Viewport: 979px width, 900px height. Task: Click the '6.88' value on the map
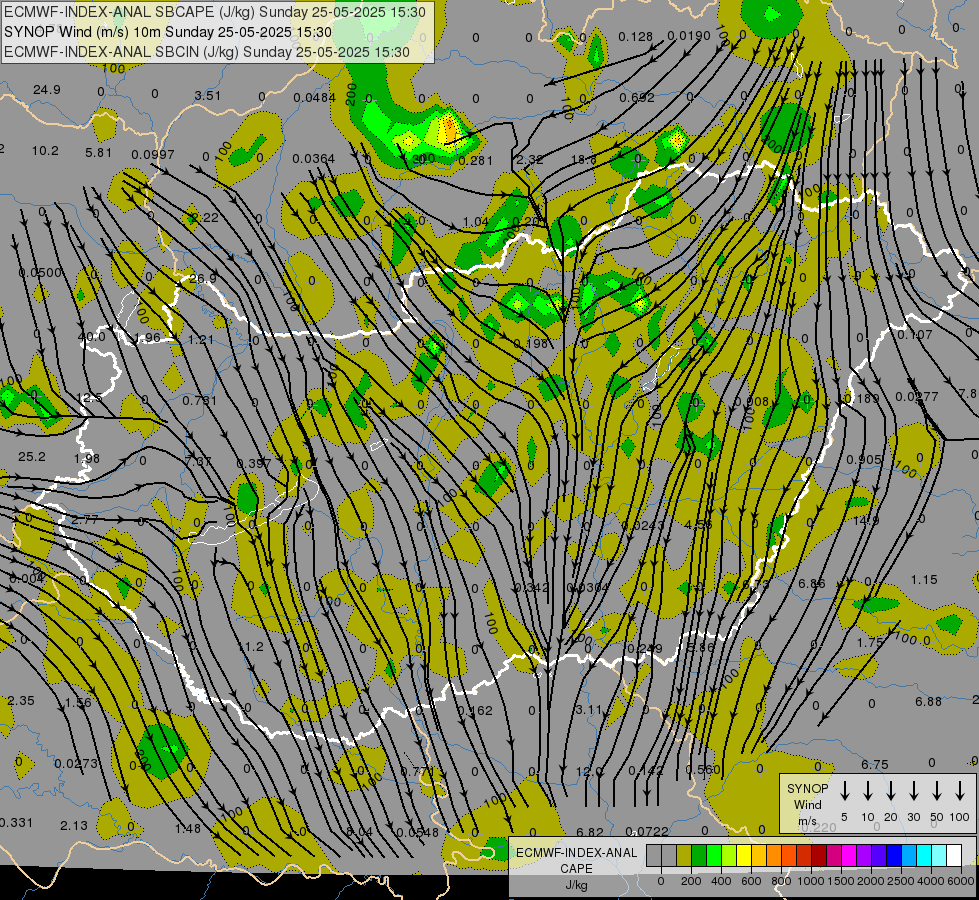click(x=928, y=701)
